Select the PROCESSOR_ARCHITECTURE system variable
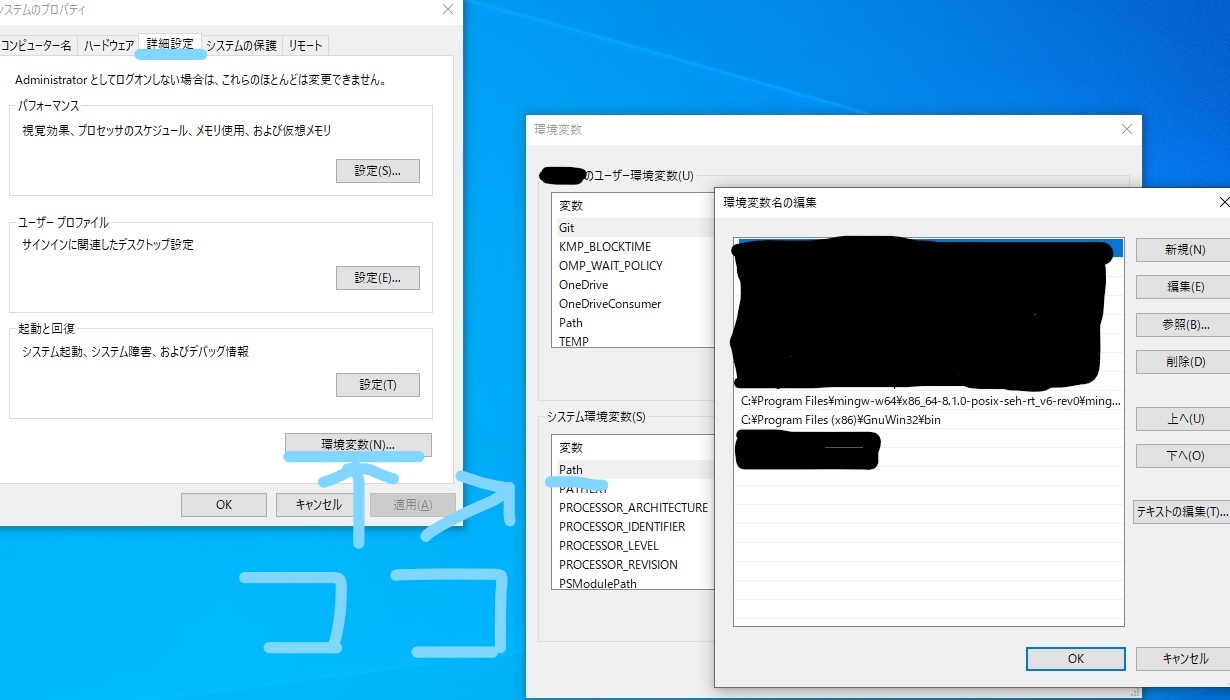The width and height of the screenshot is (1230, 700). pyautogui.click(x=632, y=507)
